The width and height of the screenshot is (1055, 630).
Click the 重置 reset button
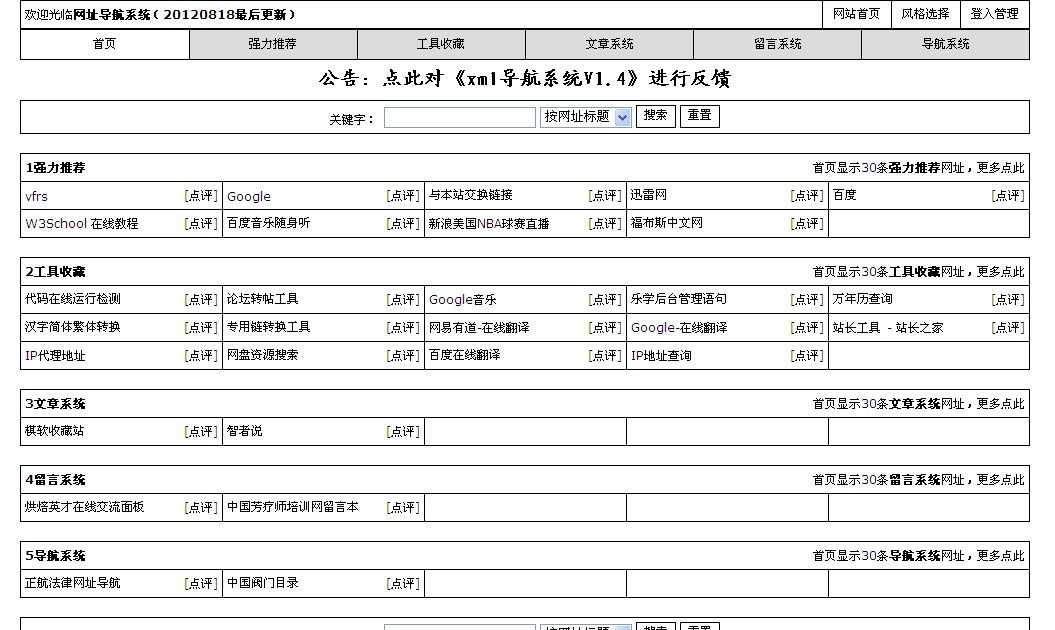tap(700, 116)
